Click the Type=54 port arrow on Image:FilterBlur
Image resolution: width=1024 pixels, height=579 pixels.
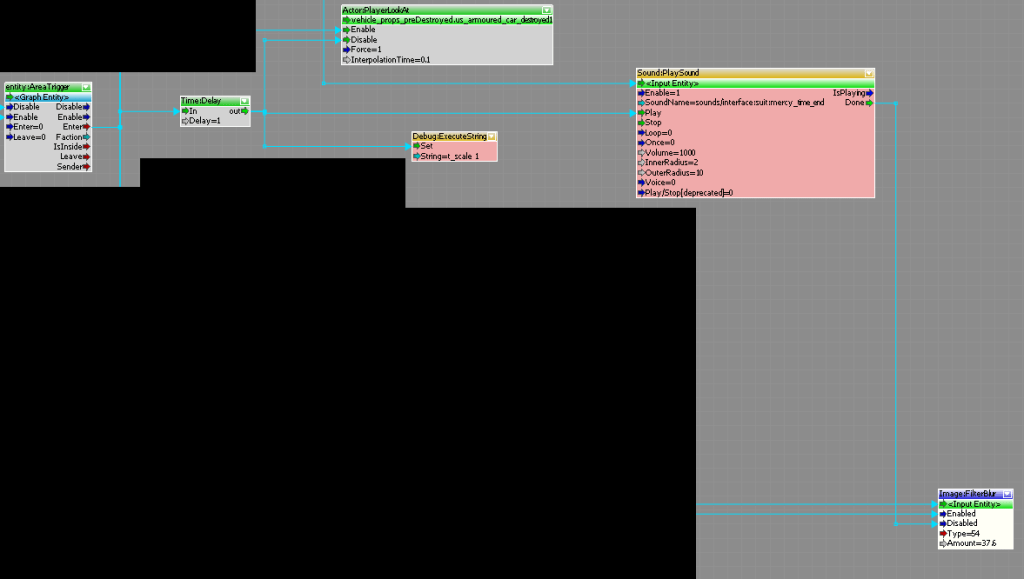coord(942,534)
